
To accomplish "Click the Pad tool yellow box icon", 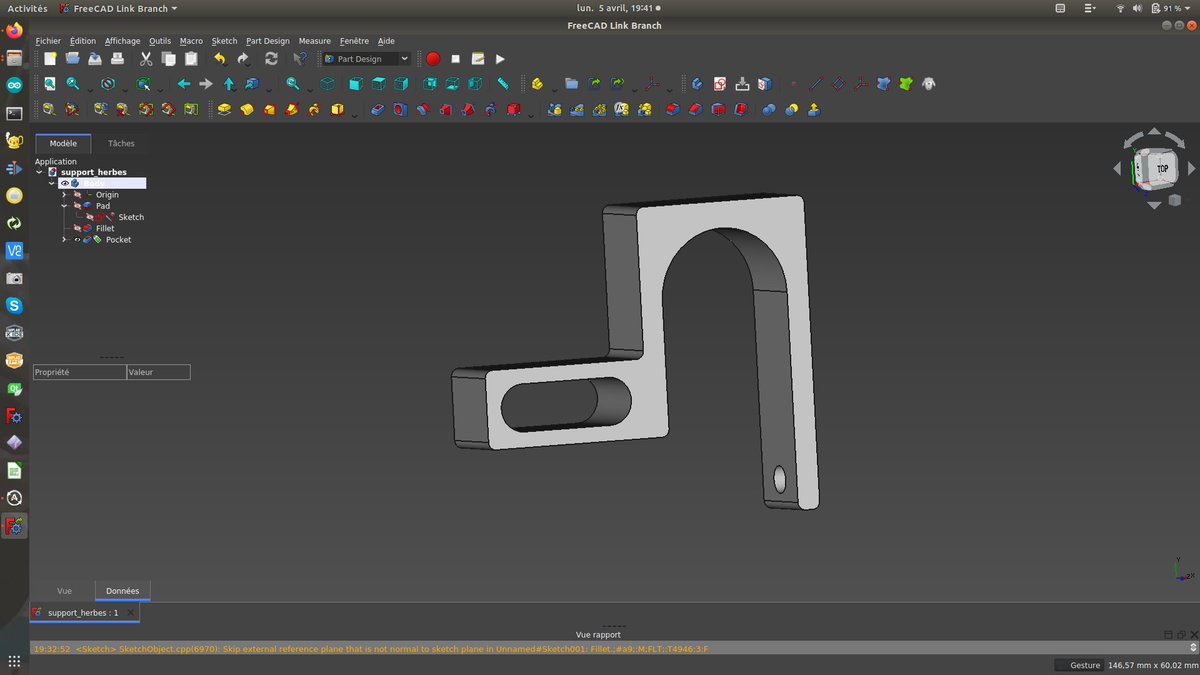I will (x=224, y=109).
